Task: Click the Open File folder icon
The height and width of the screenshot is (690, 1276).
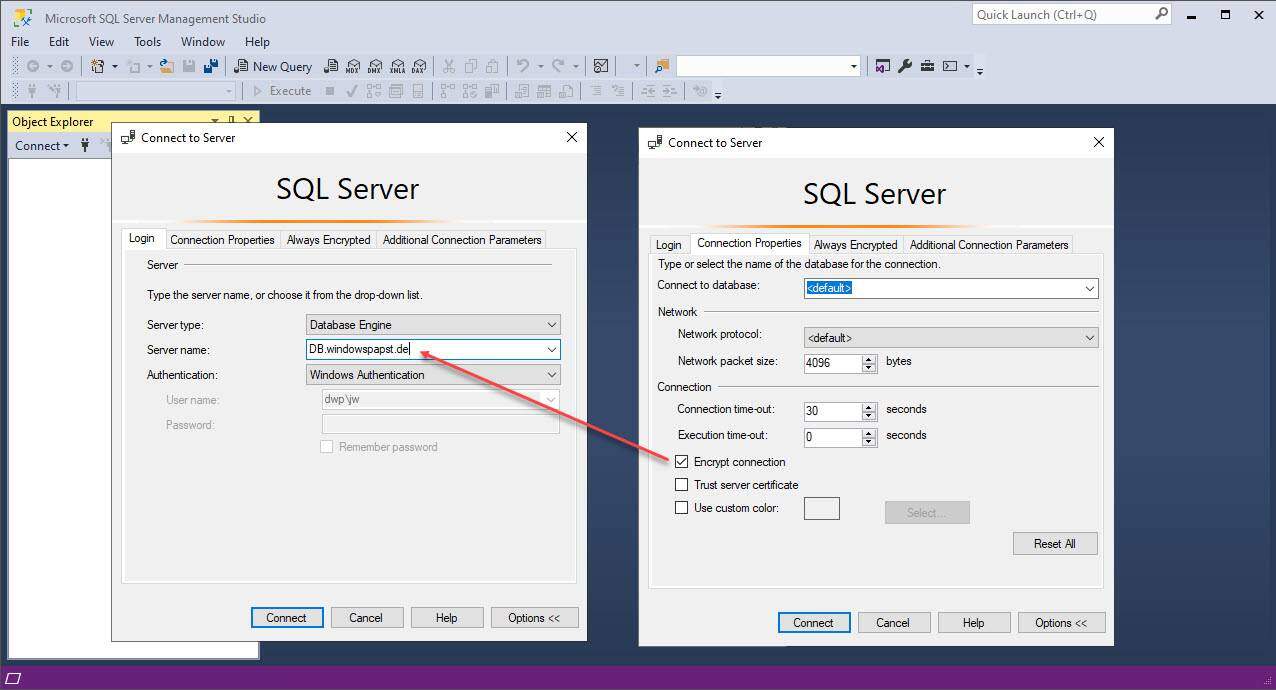Action: pyautogui.click(x=166, y=66)
